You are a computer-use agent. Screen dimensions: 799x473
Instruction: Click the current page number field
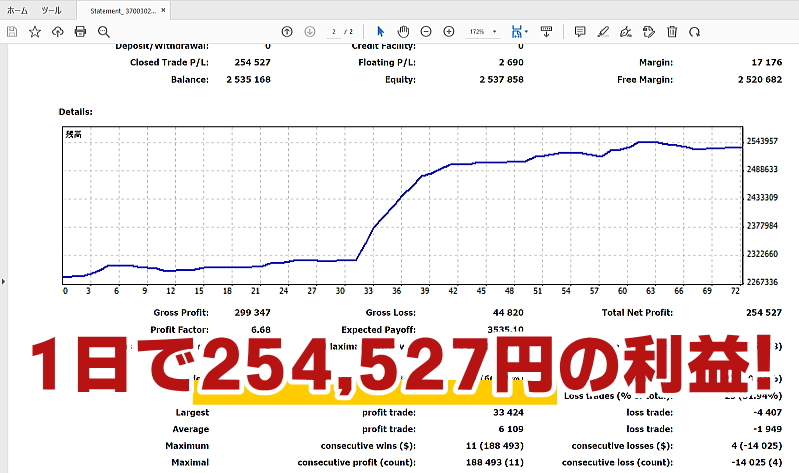(x=335, y=32)
